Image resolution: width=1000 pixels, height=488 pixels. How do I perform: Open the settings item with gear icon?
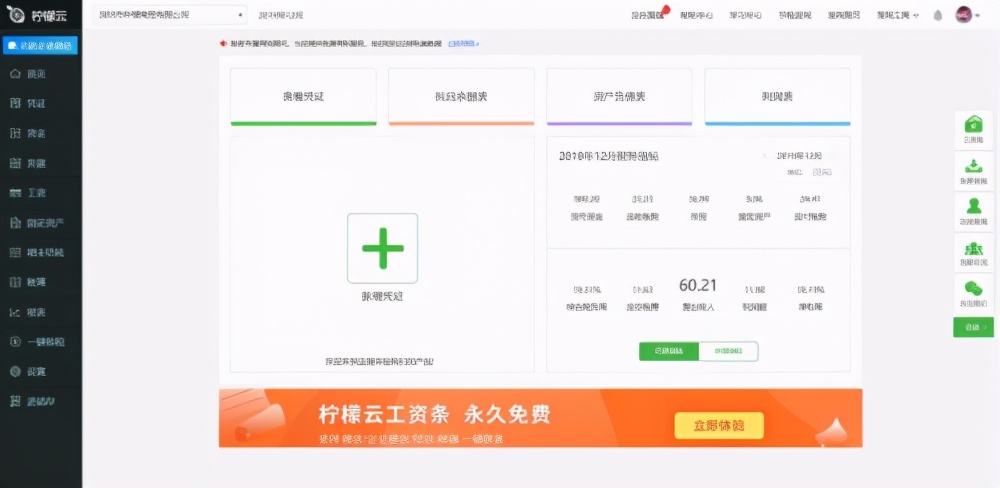[41, 371]
